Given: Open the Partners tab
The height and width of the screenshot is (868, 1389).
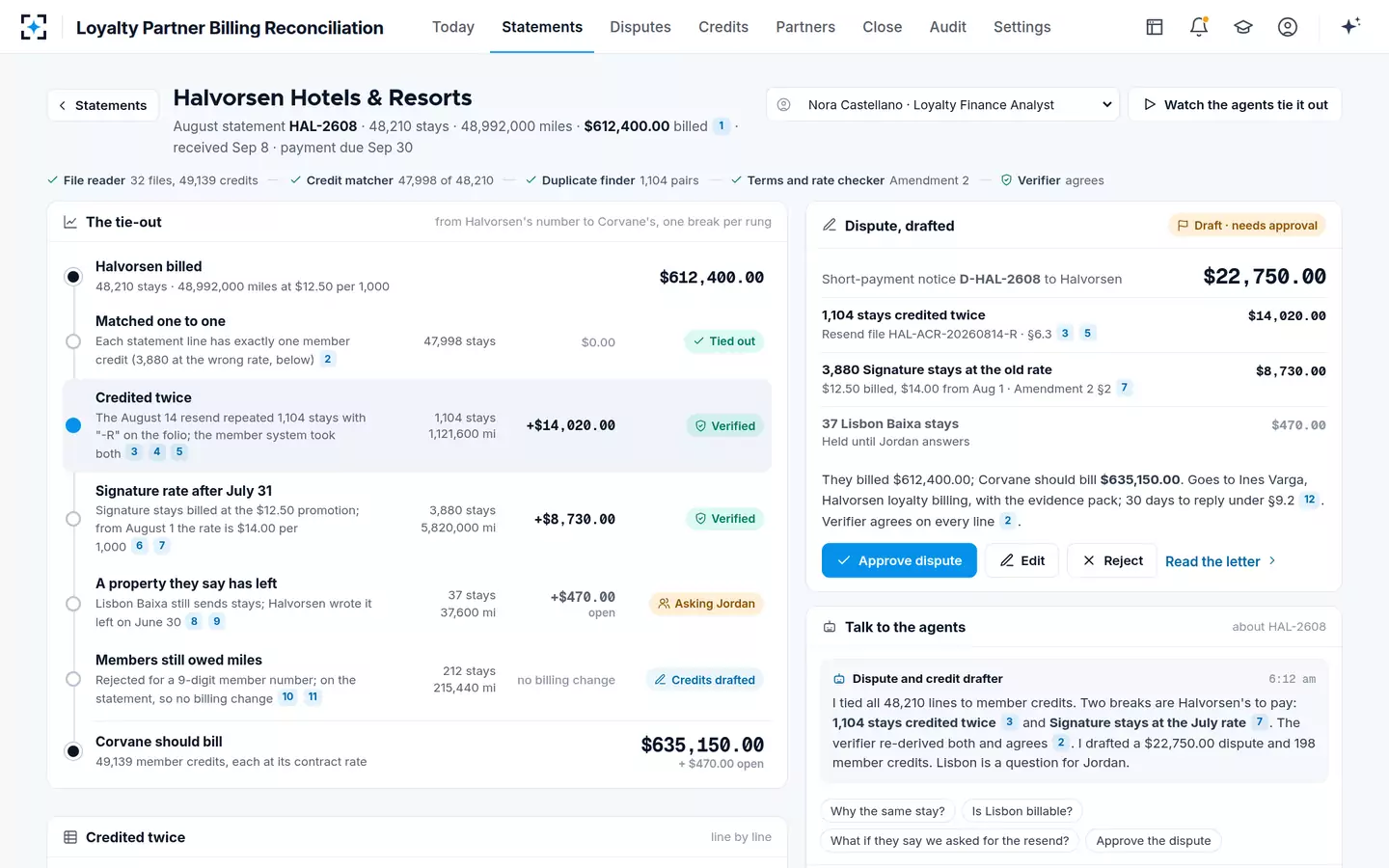Looking at the screenshot, I should coord(805,27).
